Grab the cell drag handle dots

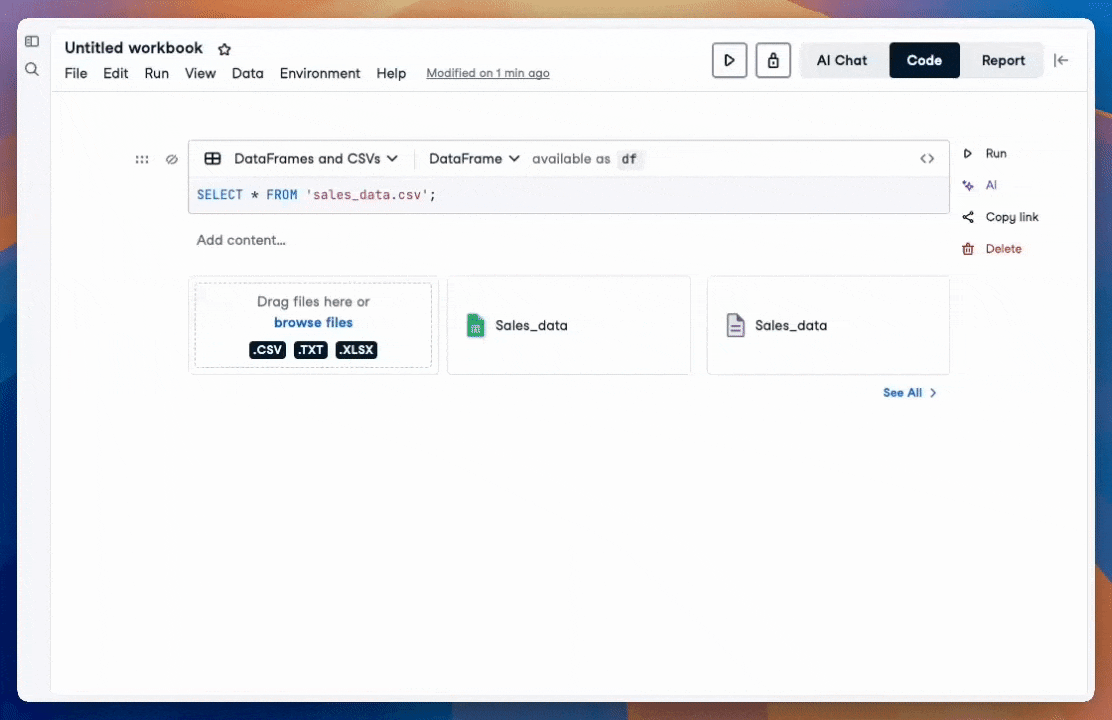tap(142, 160)
